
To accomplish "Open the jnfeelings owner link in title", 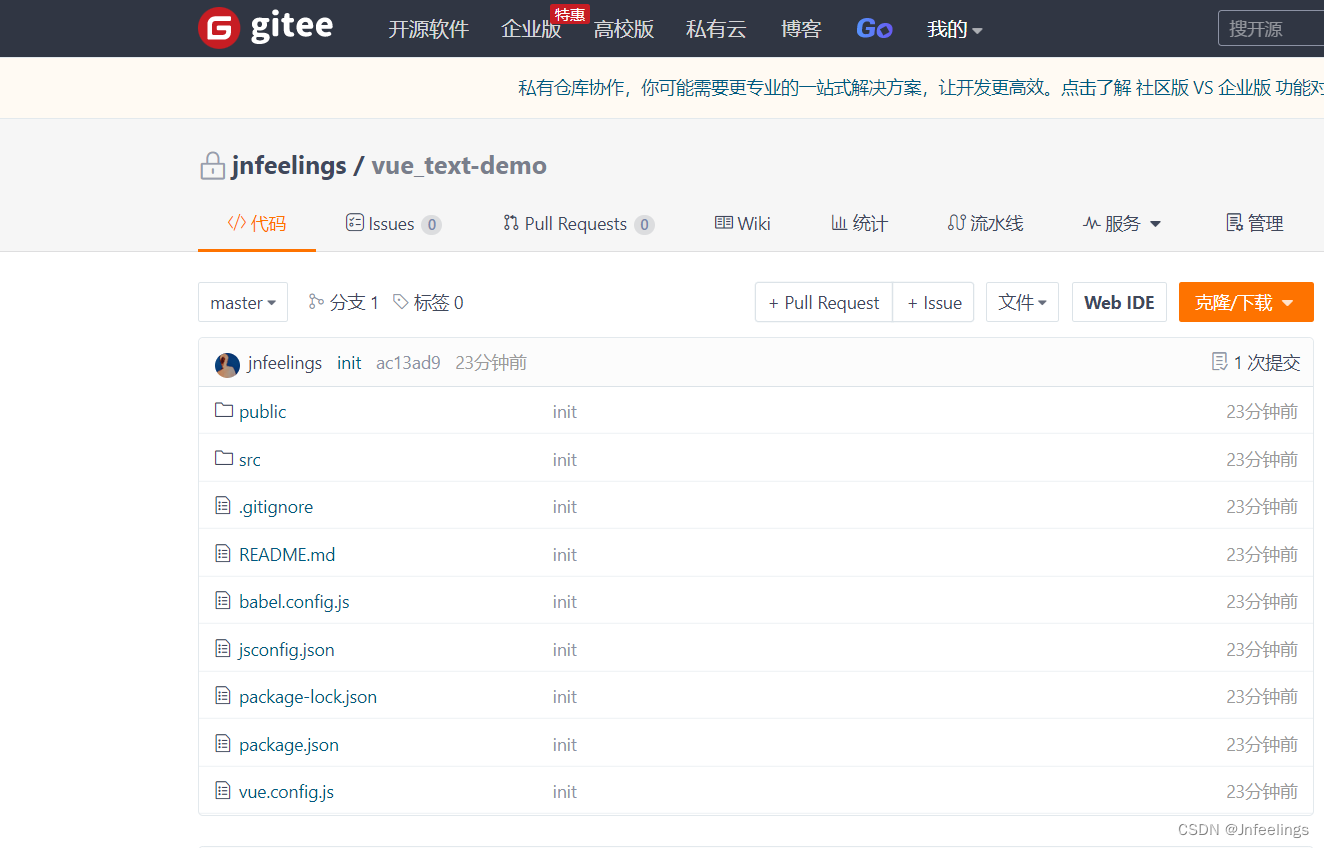I will [289, 166].
